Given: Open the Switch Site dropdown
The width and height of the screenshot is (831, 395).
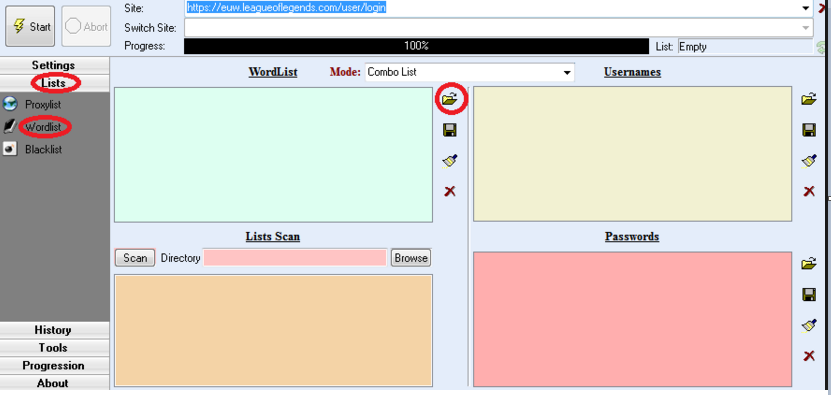Looking at the screenshot, I should [806, 28].
